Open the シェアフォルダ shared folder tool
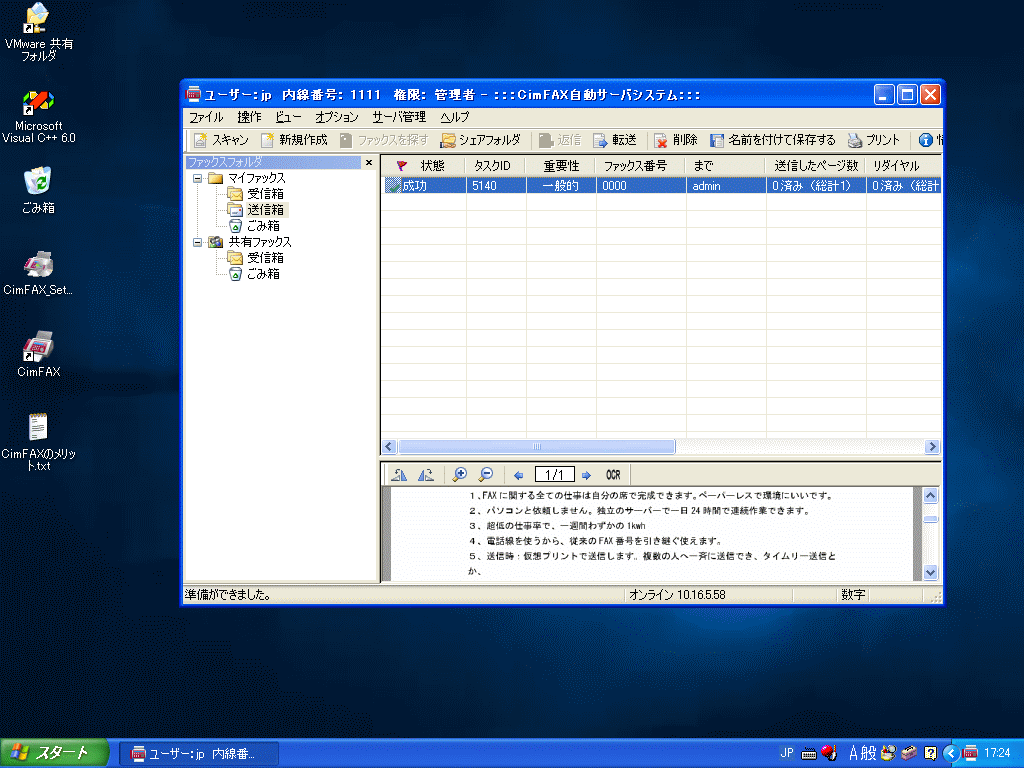The image size is (1024, 768). click(x=481, y=140)
